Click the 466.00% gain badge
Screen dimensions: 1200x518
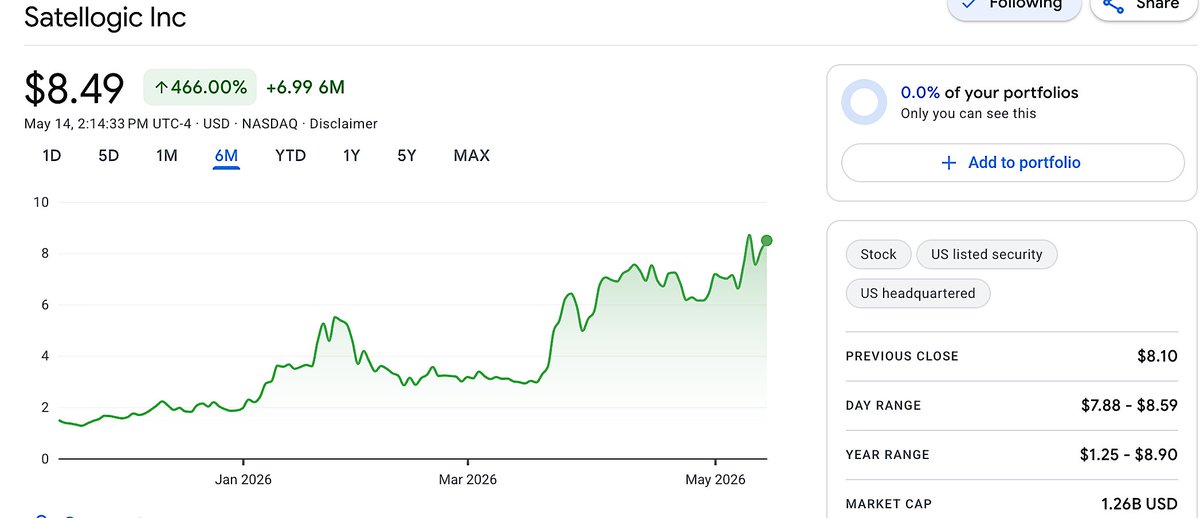[200, 87]
